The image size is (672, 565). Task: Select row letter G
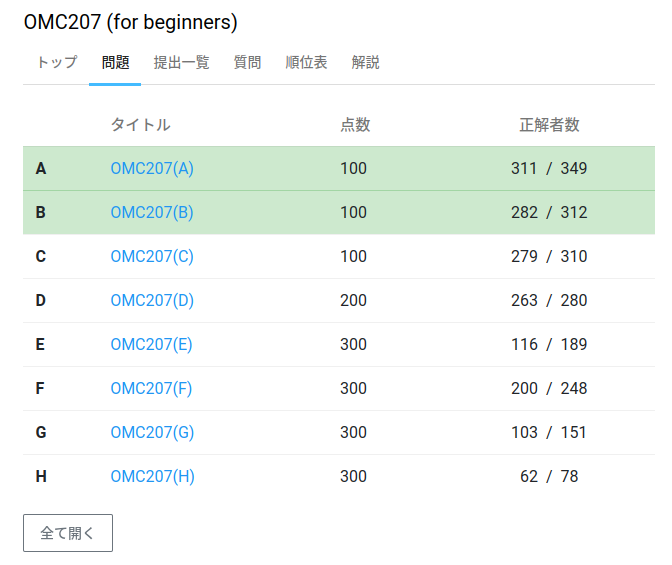click(x=41, y=433)
